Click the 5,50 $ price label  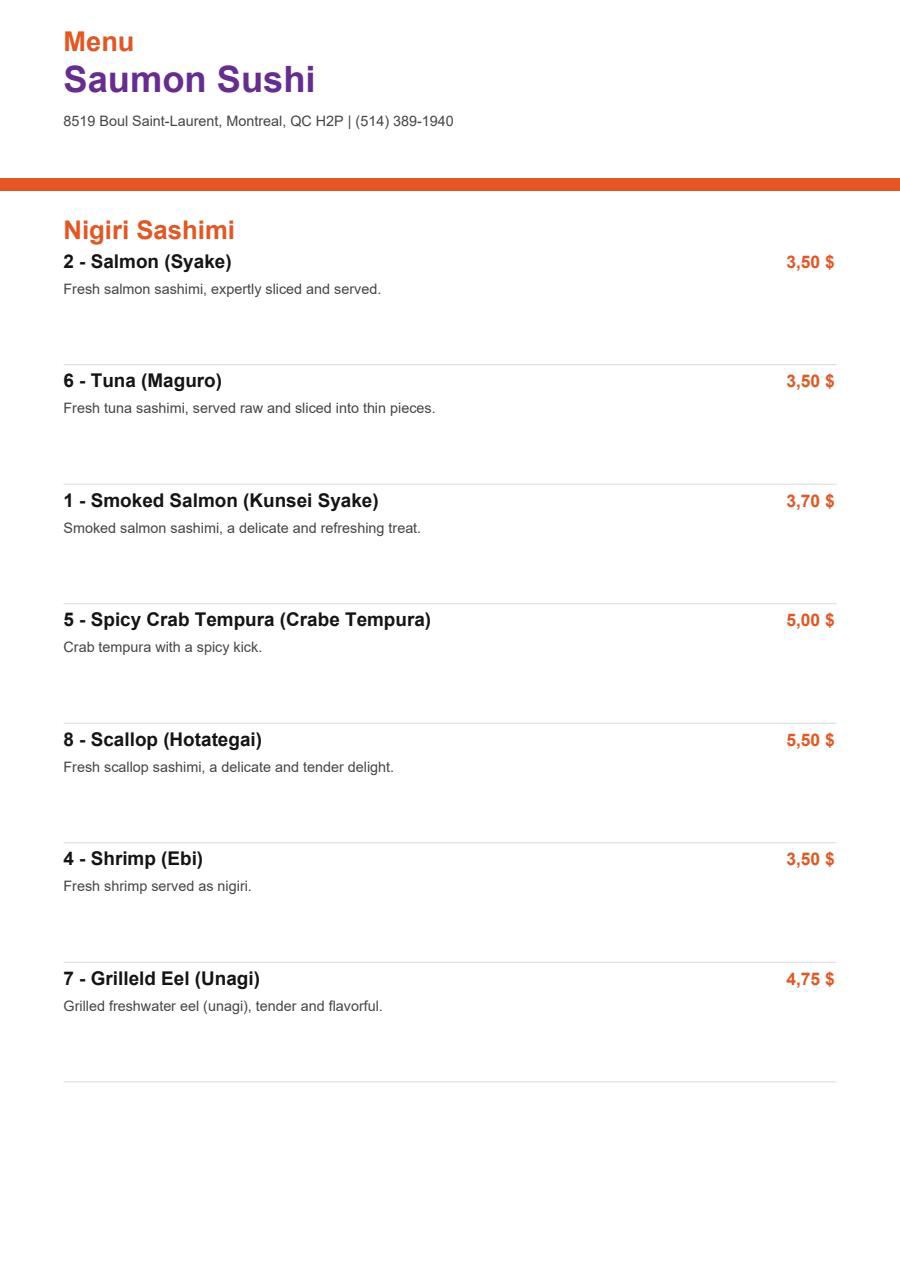coord(810,740)
